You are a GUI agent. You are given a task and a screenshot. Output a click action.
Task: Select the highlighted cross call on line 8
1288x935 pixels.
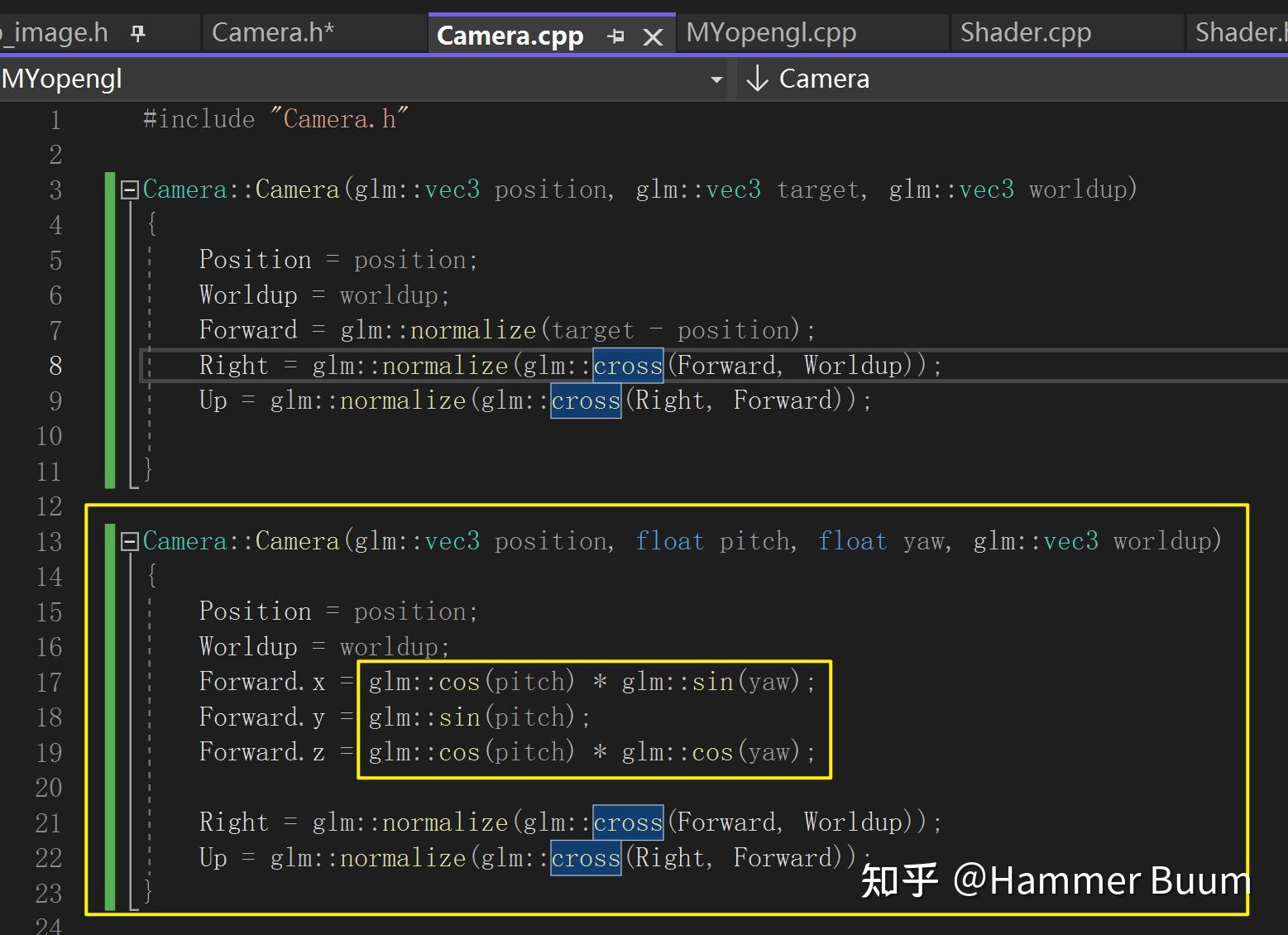click(x=627, y=365)
